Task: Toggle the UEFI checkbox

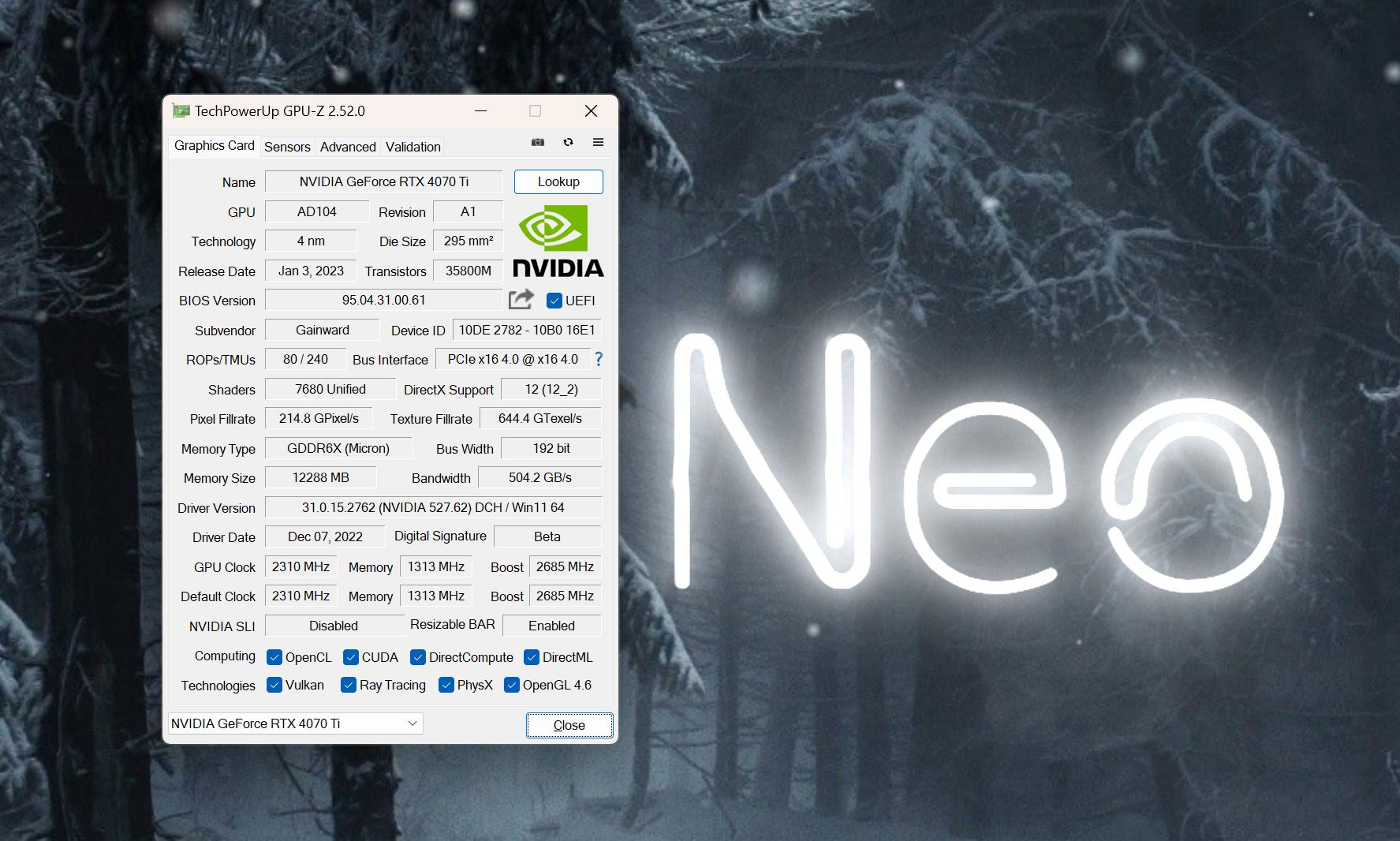Action: tap(553, 301)
